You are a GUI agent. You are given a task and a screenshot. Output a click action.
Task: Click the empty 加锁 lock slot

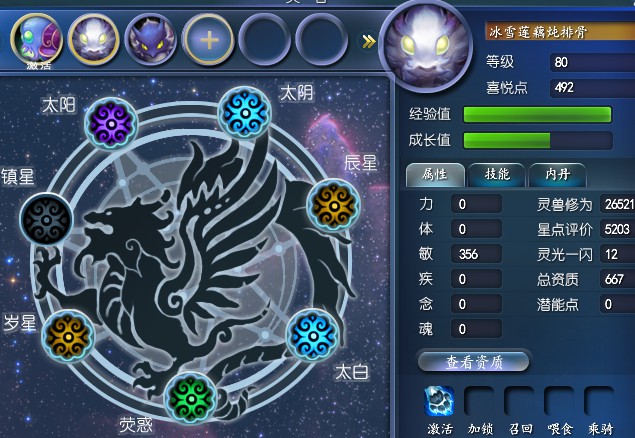click(x=479, y=401)
